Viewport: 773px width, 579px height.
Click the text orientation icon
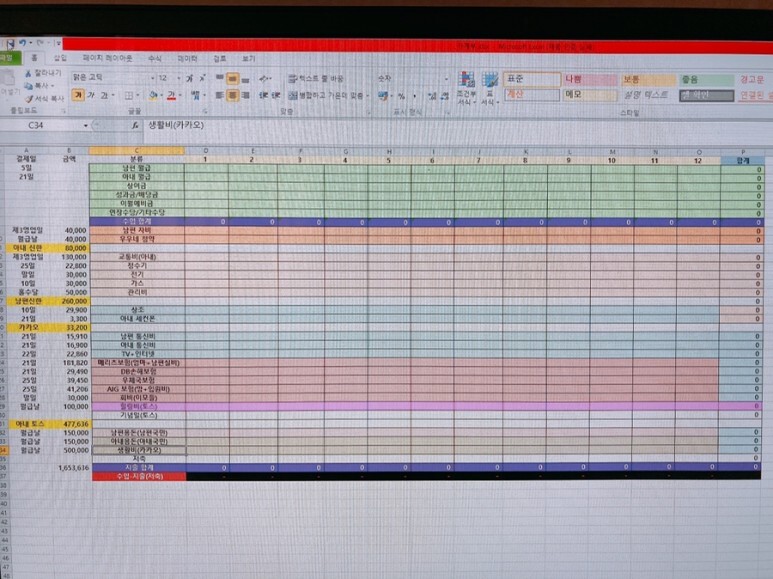(265, 78)
